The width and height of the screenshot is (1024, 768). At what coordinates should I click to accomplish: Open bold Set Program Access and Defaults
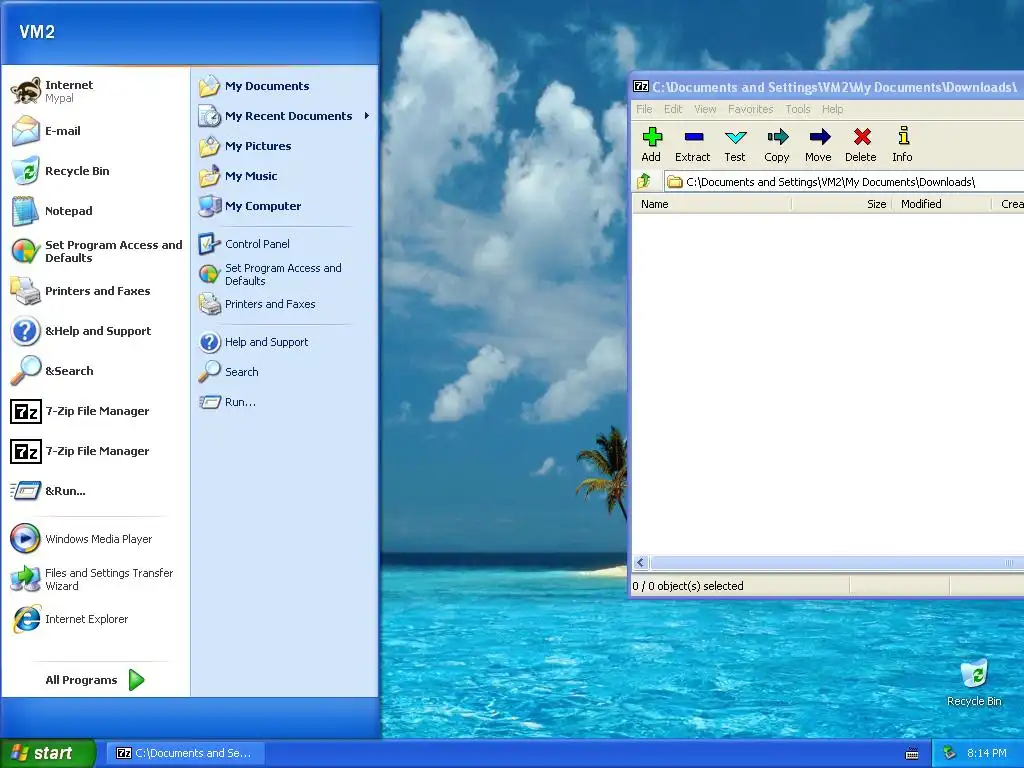point(96,251)
